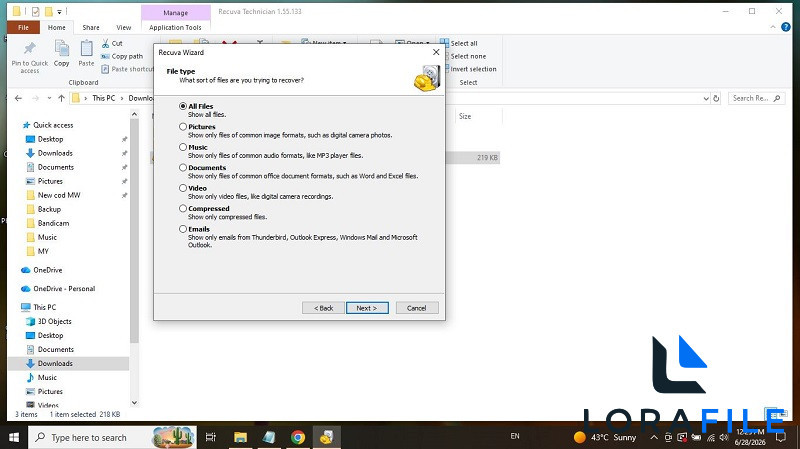Collapse the ribbon with the chevron
The width and height of the screenshot is (800, 449).
pos(772,27)
